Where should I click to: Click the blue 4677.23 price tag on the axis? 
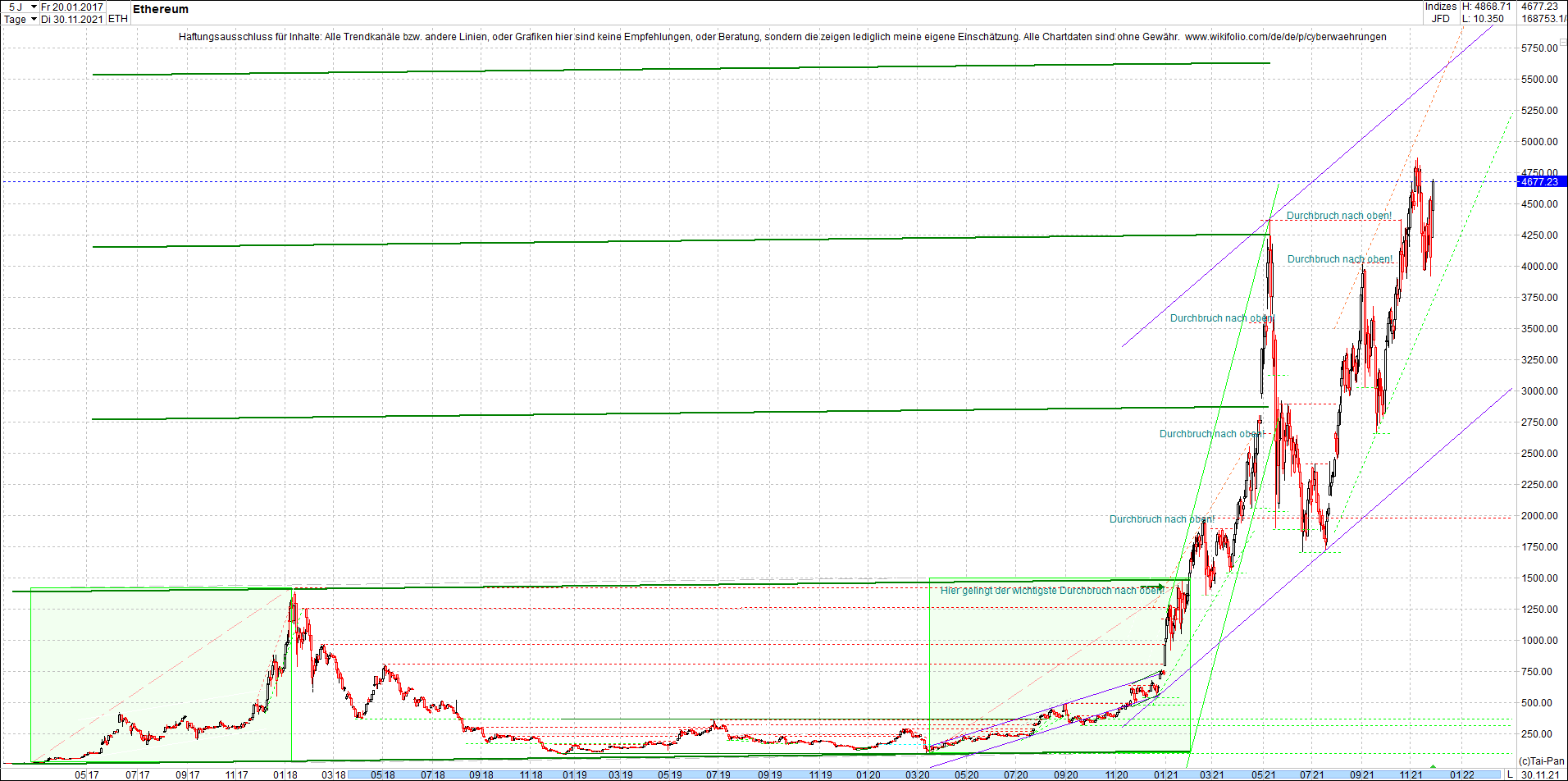pyautogui.click(x=1542, y=181)
